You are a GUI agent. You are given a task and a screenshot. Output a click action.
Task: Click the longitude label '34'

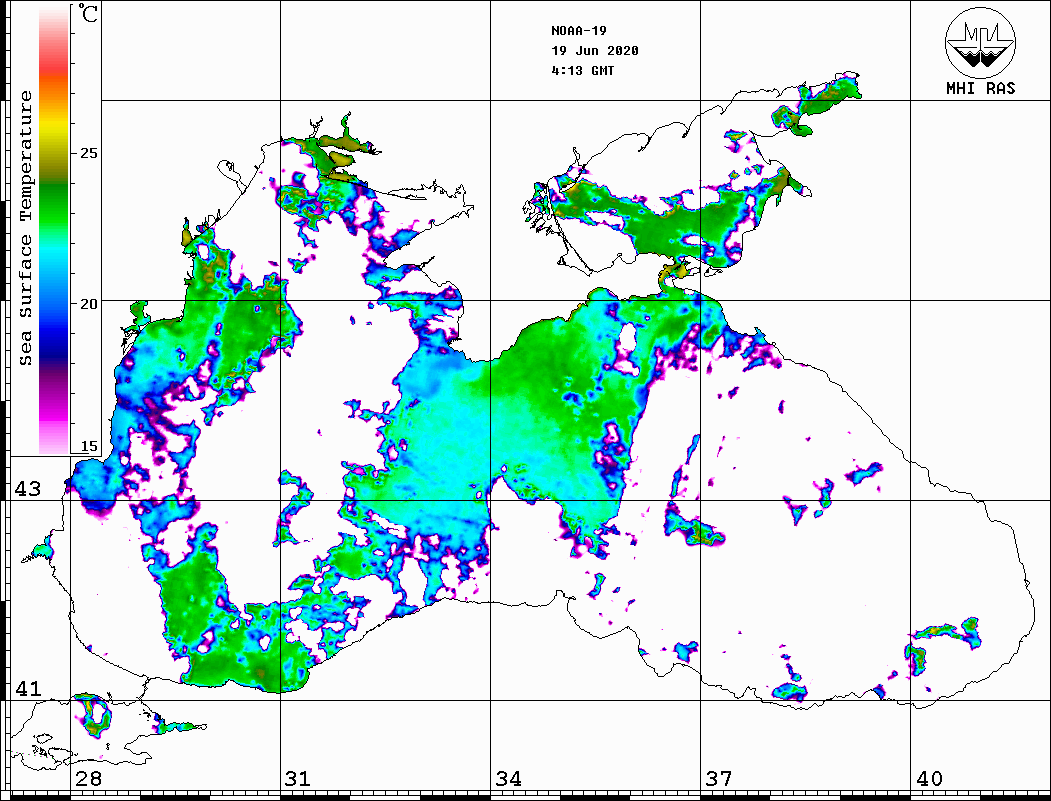coord(508,778)
